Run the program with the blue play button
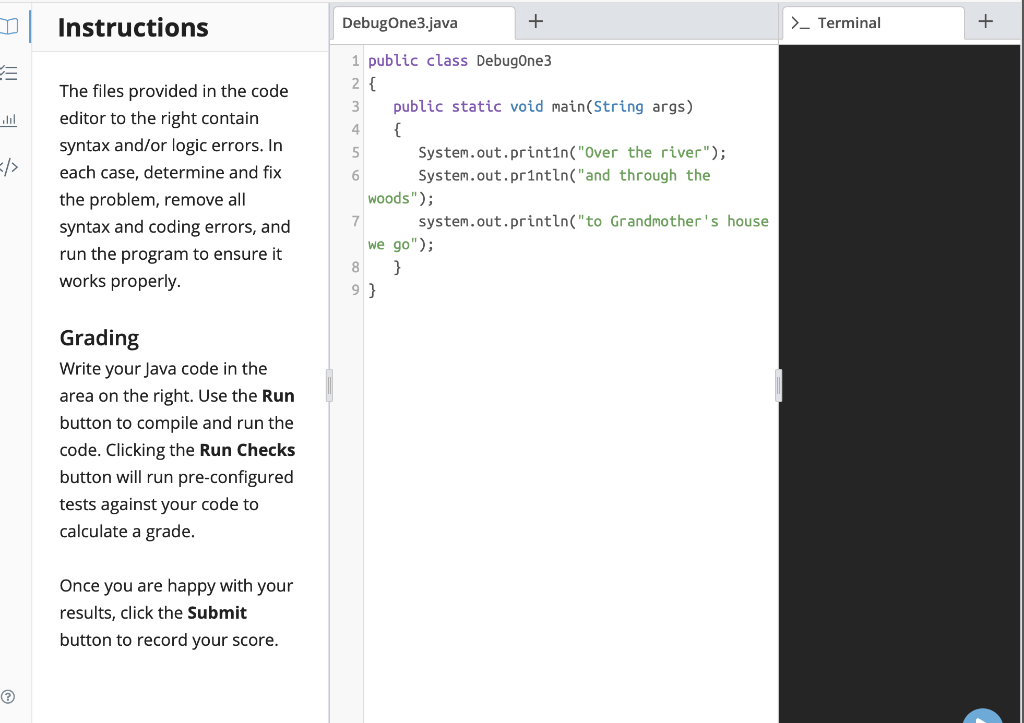The image size is (1024, 723). click(x=982, y=716)
